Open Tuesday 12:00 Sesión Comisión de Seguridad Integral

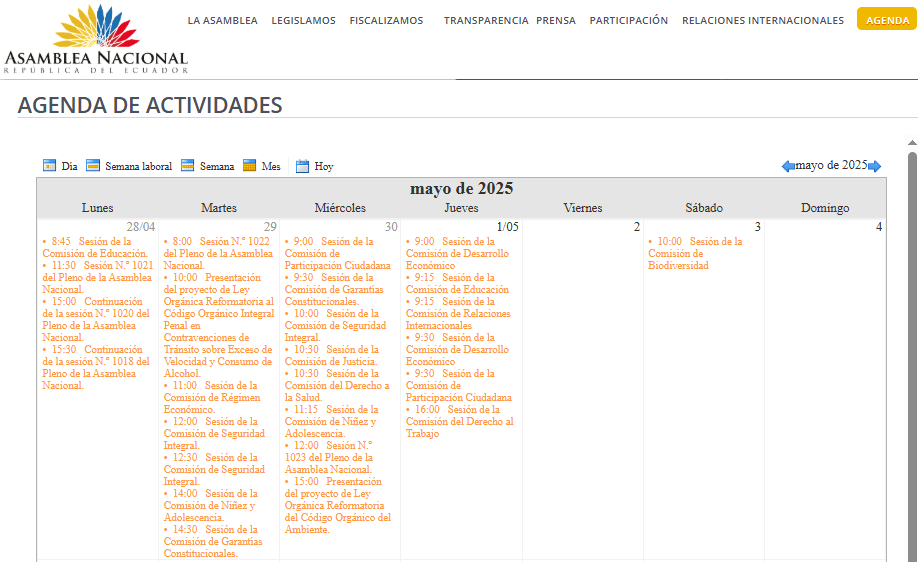(x=214, y=433)
